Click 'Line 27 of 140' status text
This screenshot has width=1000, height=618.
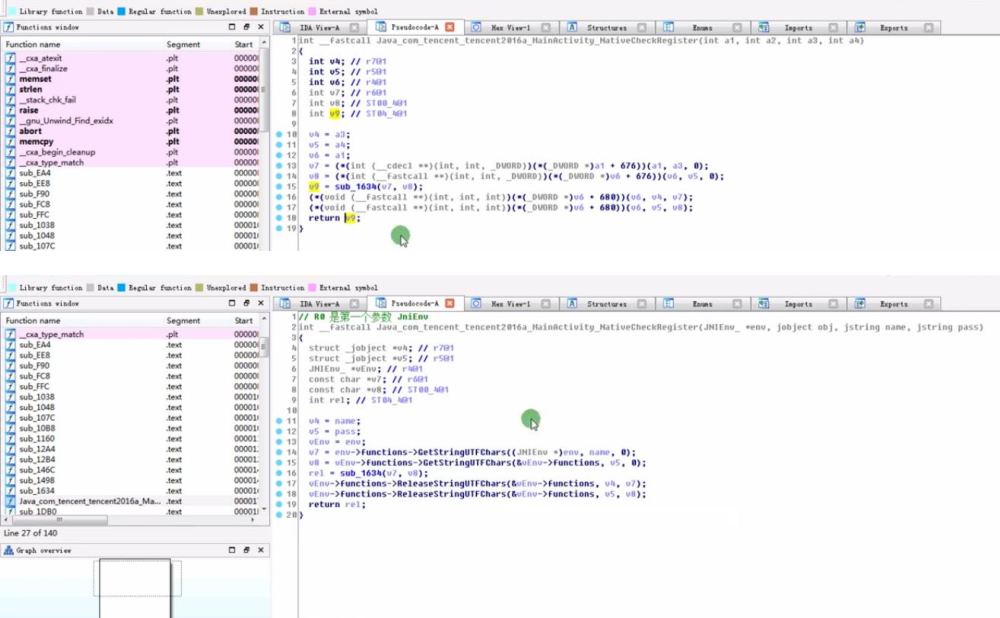(31, 533)
